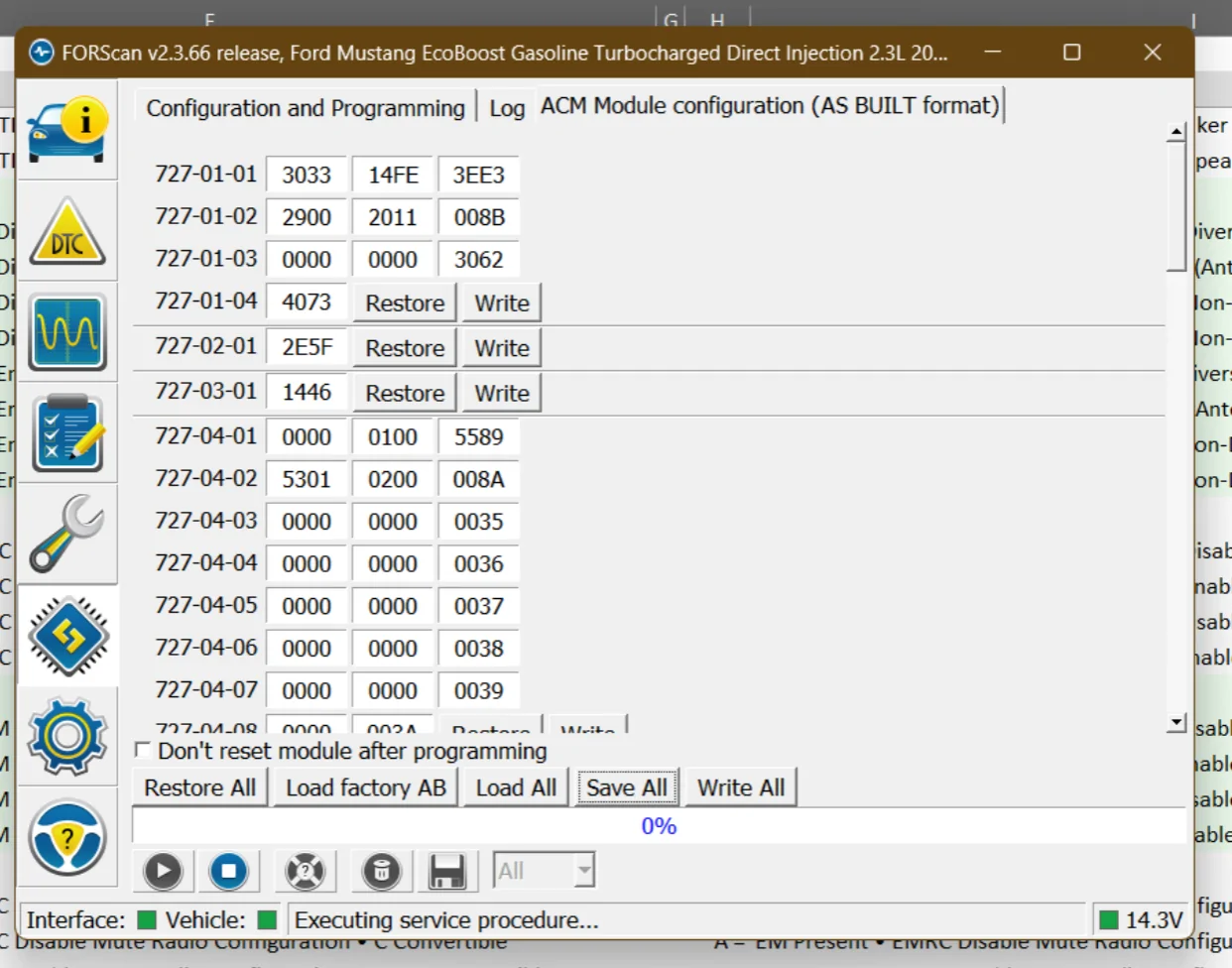Click the 727-04-01 row label

(206, 435)
